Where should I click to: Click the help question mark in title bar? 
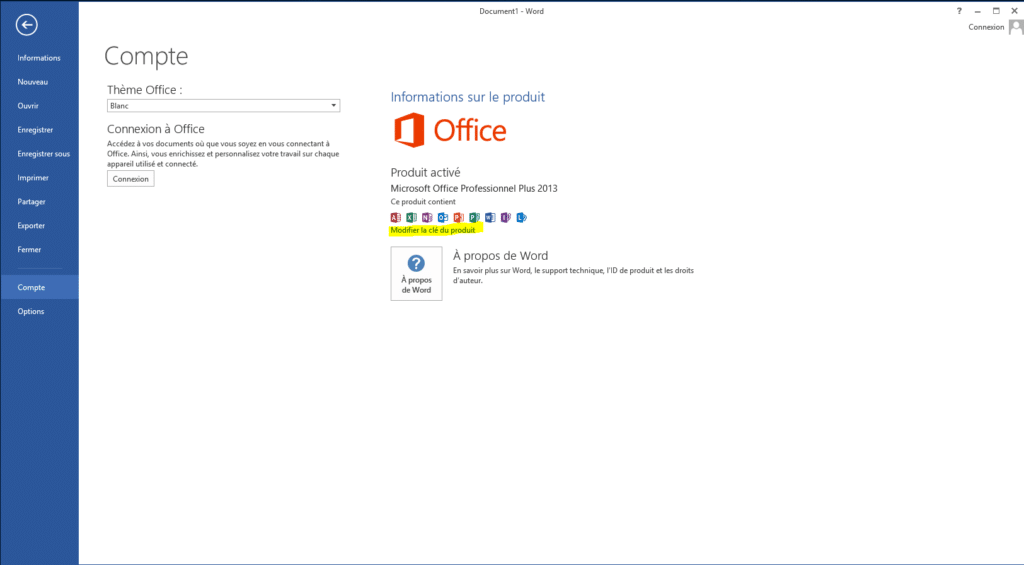(x=959, y=10)
